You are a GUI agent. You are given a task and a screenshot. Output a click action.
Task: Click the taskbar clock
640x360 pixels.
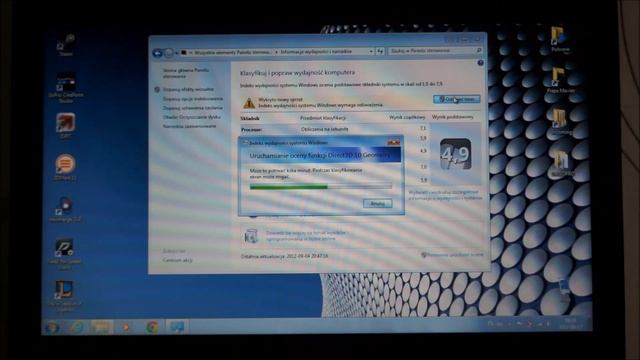(571, 324)
